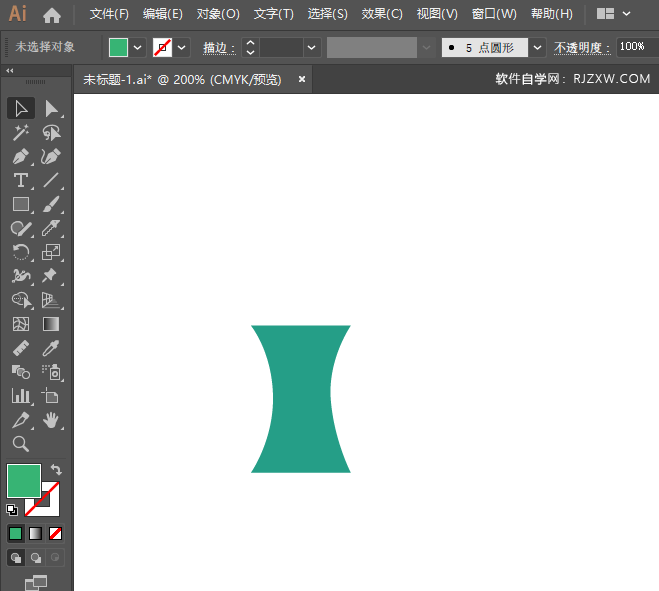Viewport: 659px width, 591px height.
Task: Pick the Pen tool
Action: coord(20,157)
